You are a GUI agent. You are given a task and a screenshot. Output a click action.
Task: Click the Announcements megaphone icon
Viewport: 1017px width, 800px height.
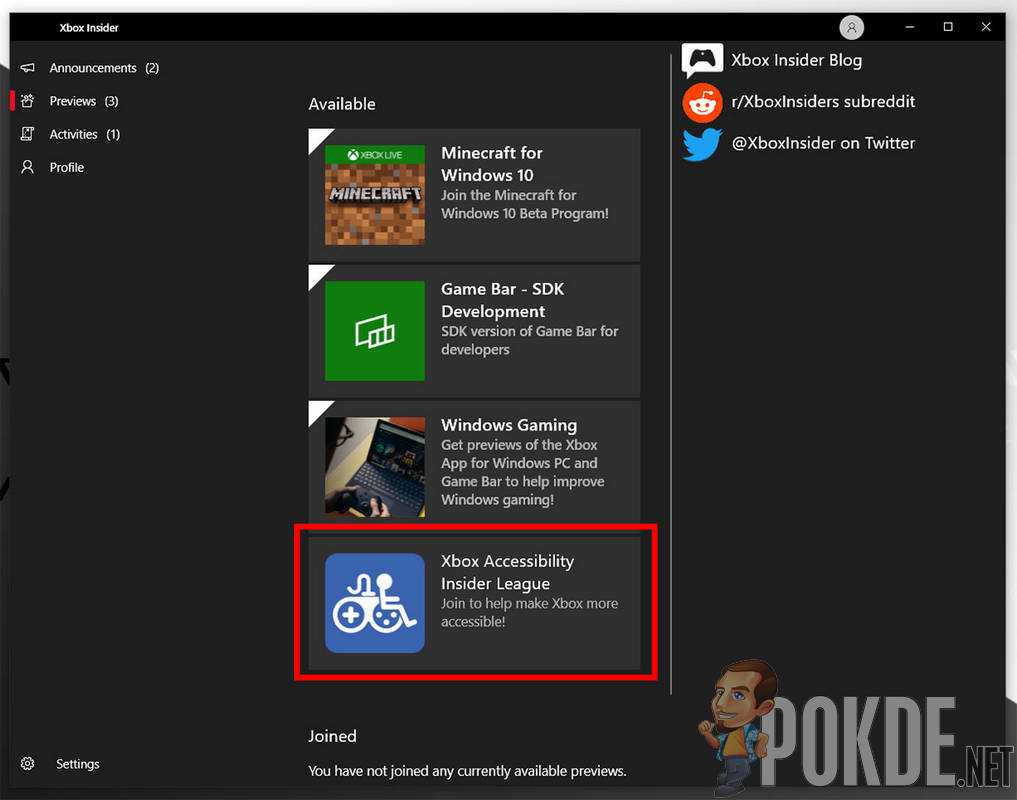pyautogui.click(x=27, y=67)
